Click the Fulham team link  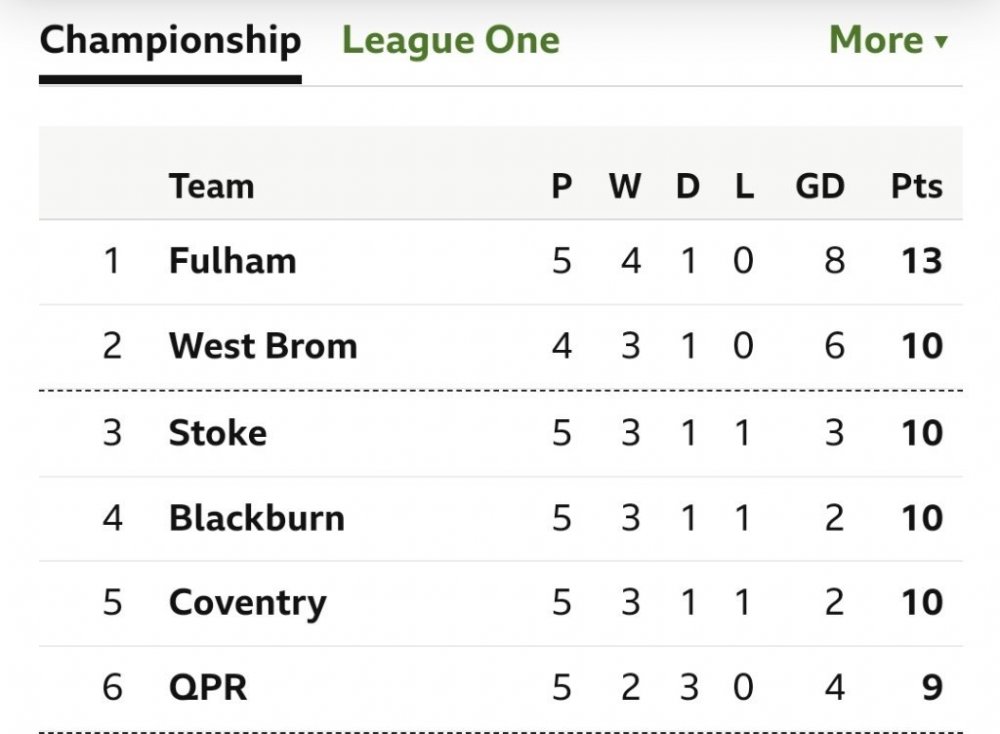point(232,261)
